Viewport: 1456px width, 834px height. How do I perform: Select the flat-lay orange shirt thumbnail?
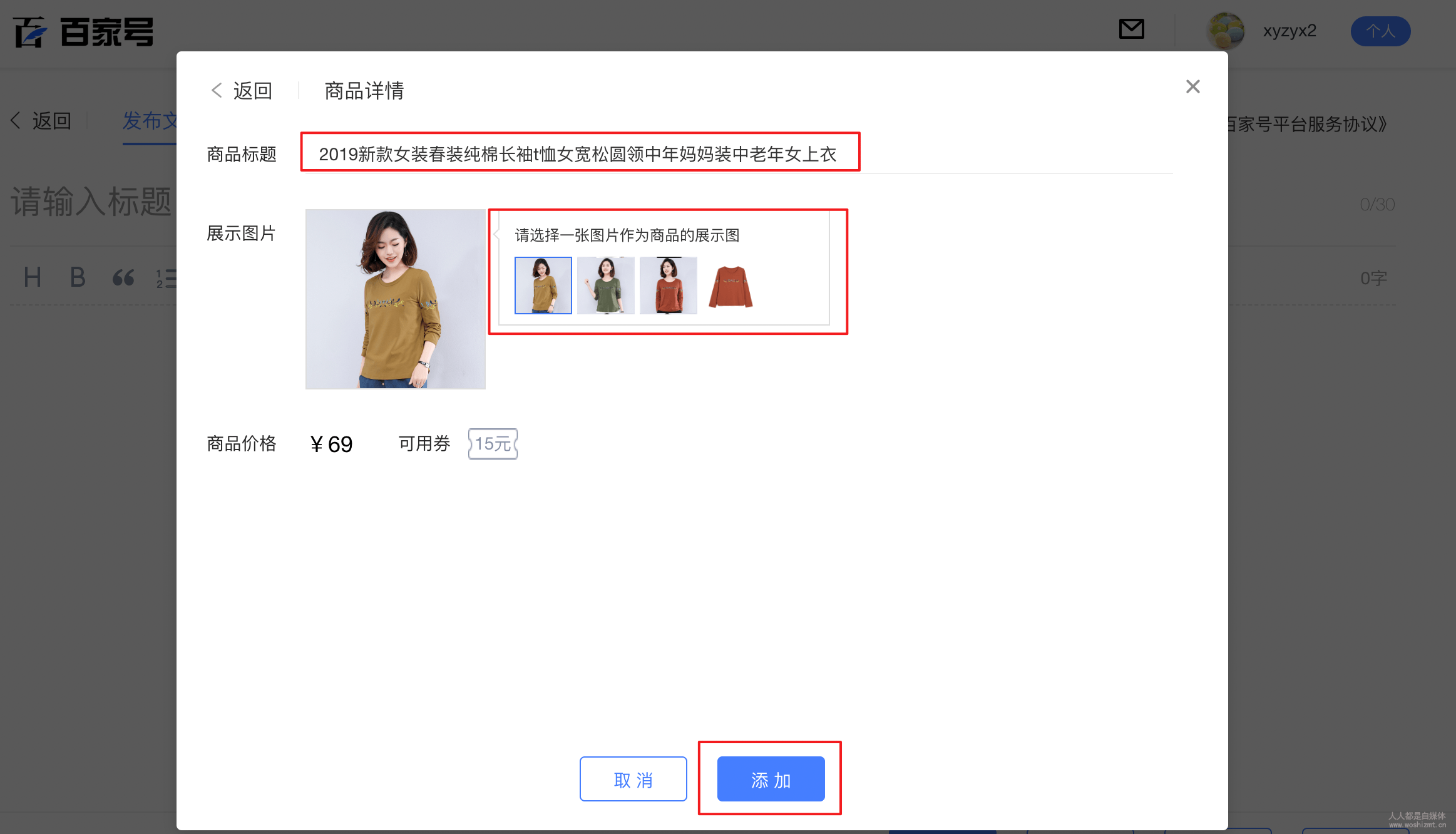pyautogui.click(x=731, y=286)
